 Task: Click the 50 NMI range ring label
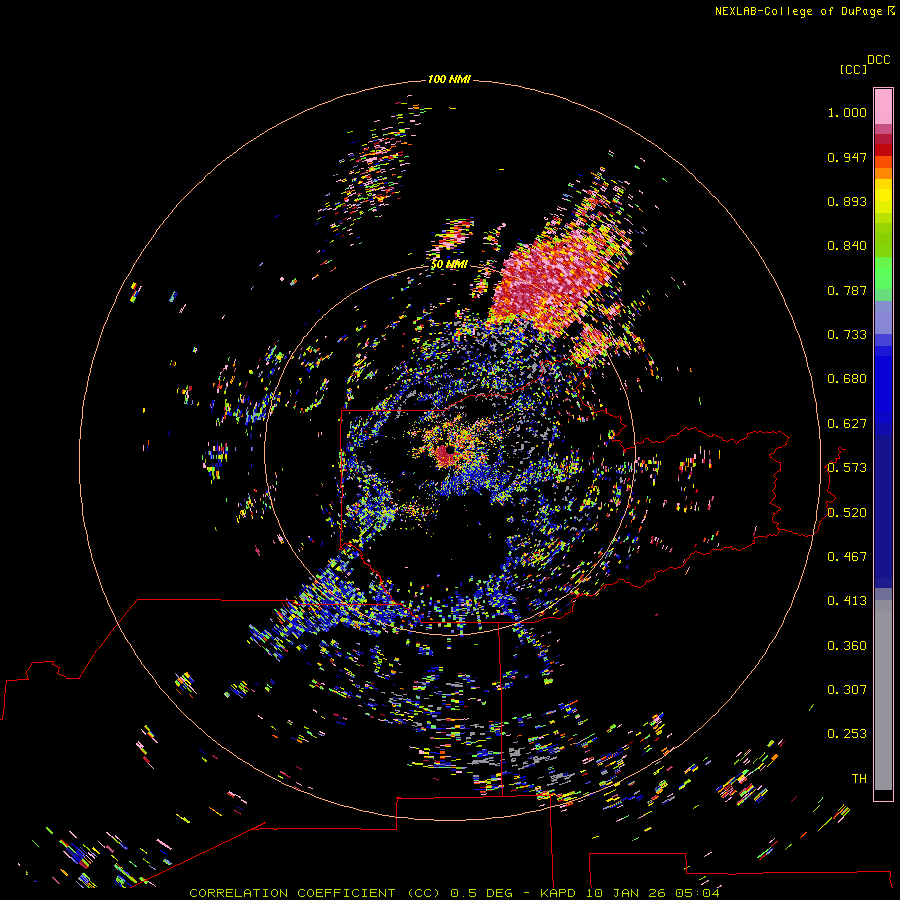[449, 264]
